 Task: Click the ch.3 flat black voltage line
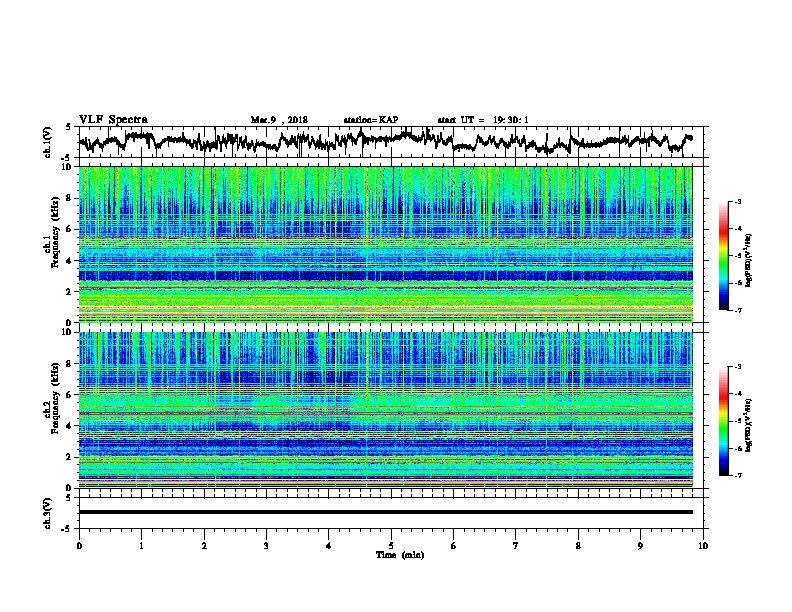tap(385, 512)
